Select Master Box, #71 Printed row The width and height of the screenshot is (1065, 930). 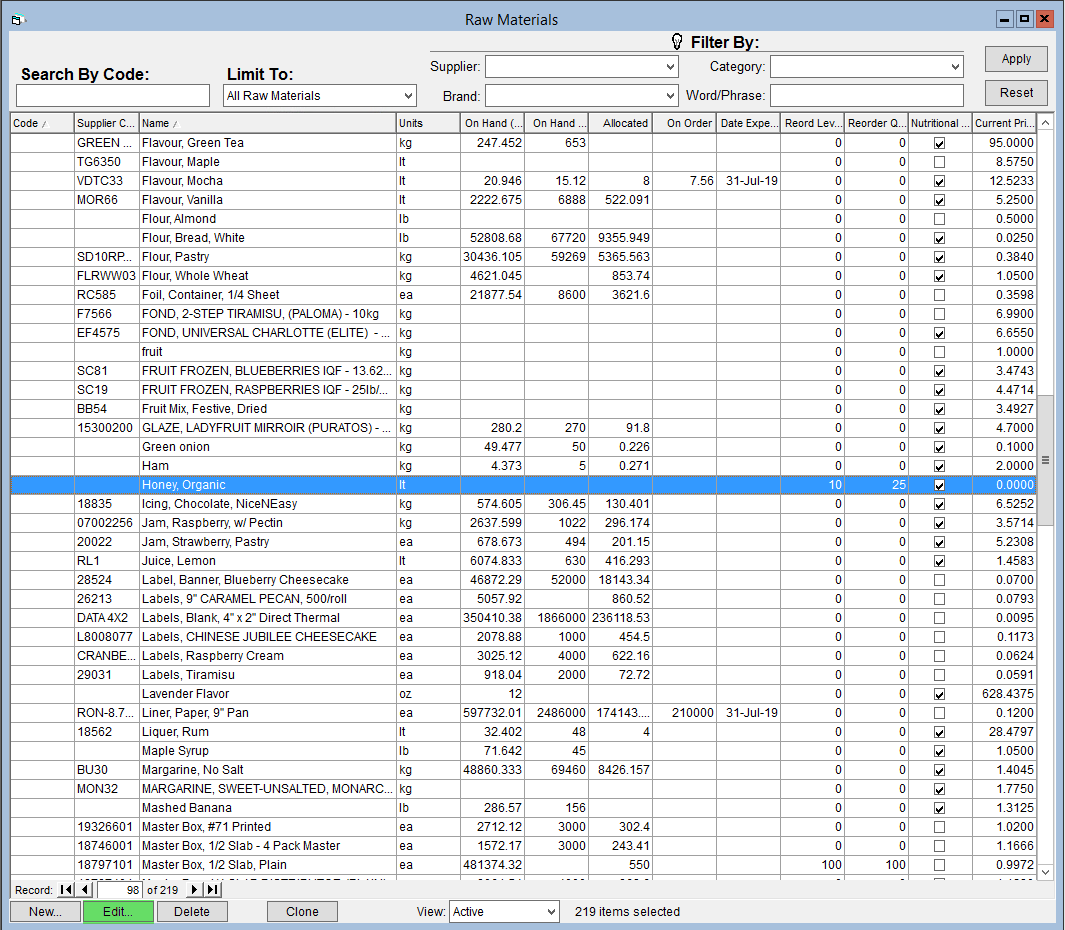tap(523, 827)
